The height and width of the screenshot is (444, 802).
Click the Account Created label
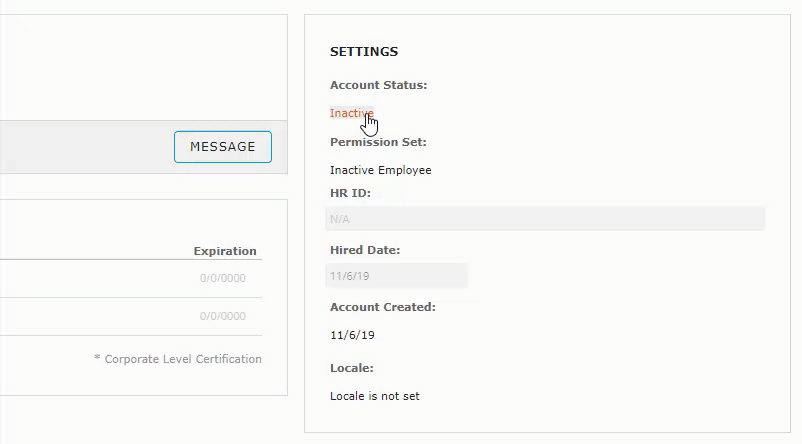(382, 307)
